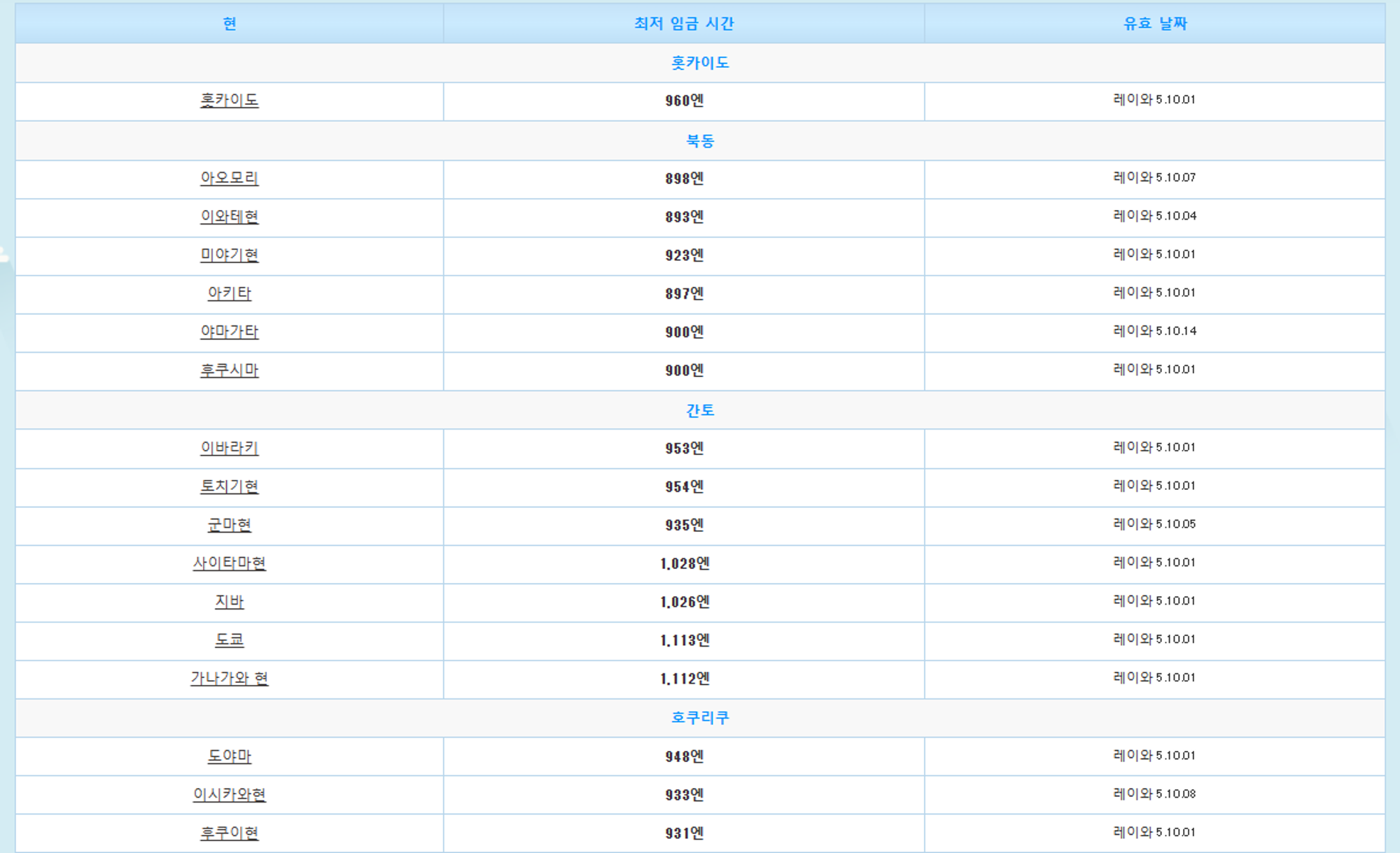
Task: Open the 후쿠이현 prefecture link
Action: click(230, 833)
